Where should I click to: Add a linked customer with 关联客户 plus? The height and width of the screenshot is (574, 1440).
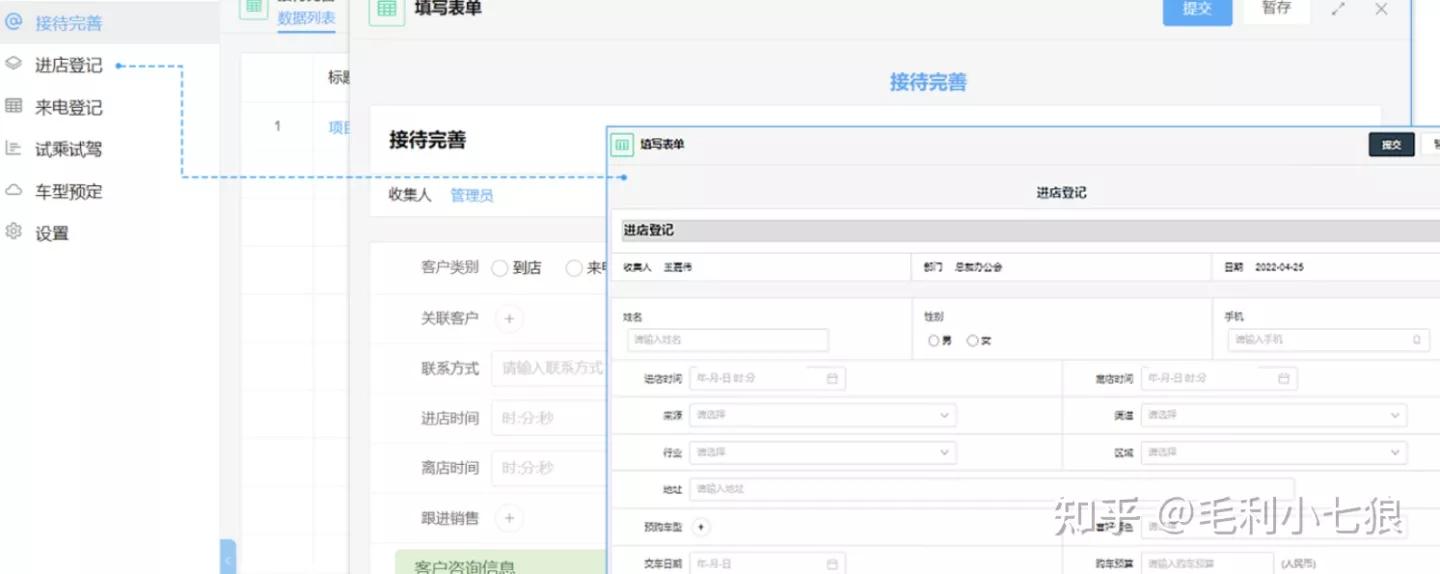(x=509, y=319)
